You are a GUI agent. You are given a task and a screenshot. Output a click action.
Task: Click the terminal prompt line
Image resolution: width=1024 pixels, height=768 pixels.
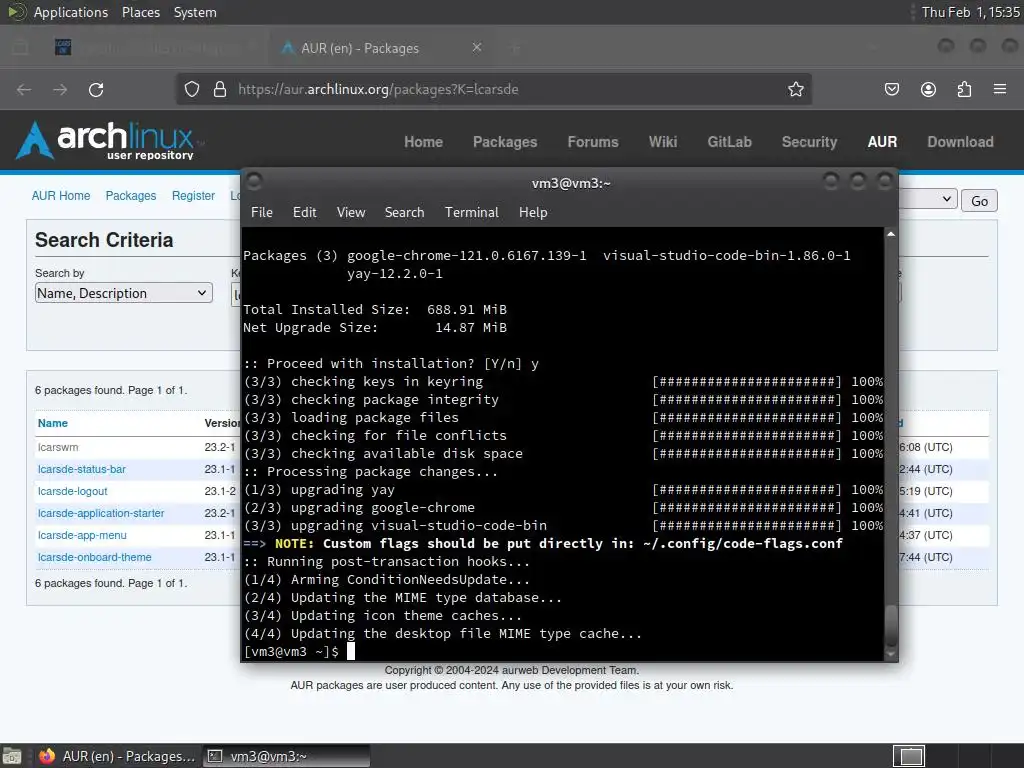tap(299, 651)
